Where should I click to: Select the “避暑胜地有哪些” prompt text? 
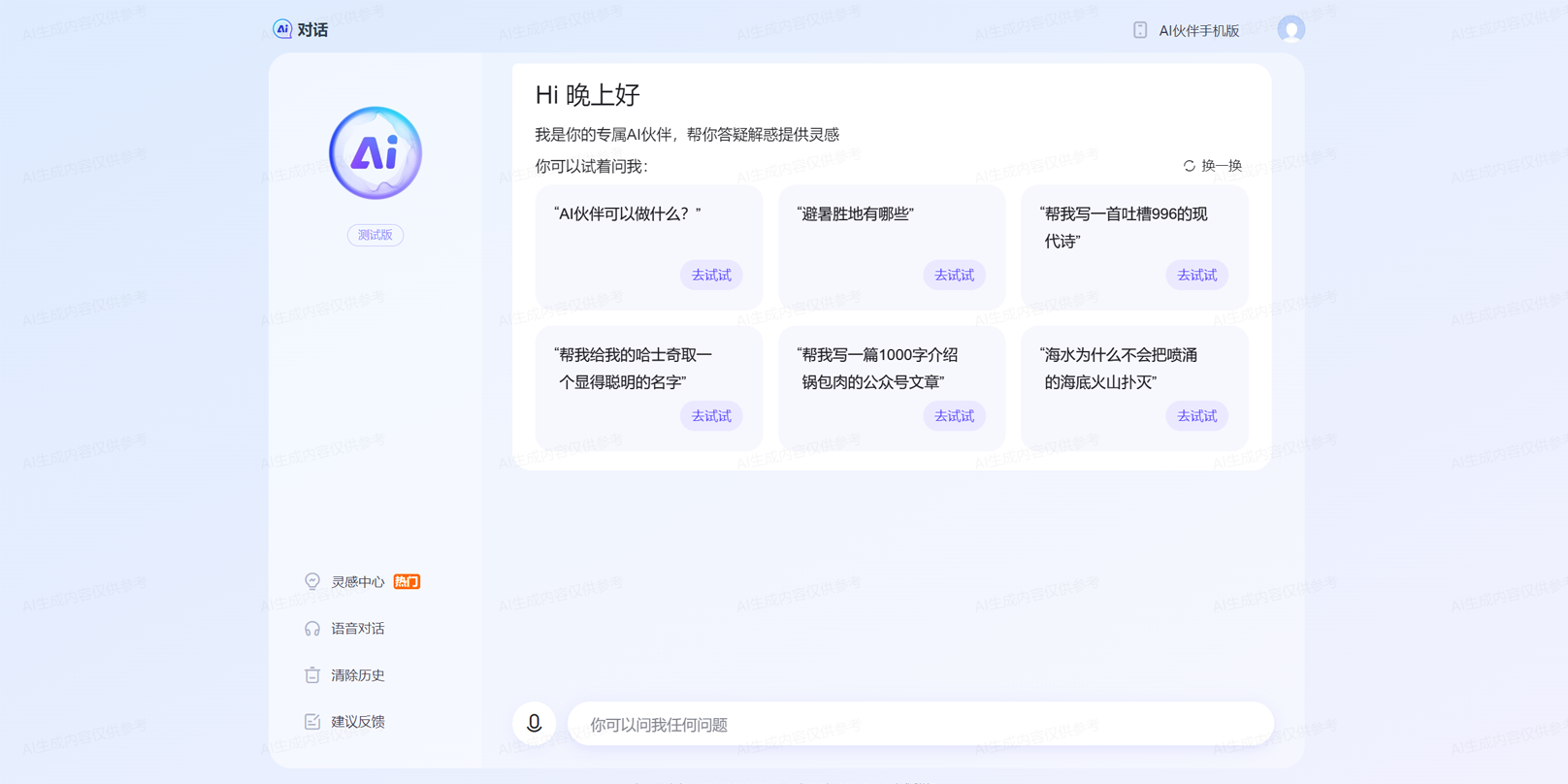tap(855, 214)
